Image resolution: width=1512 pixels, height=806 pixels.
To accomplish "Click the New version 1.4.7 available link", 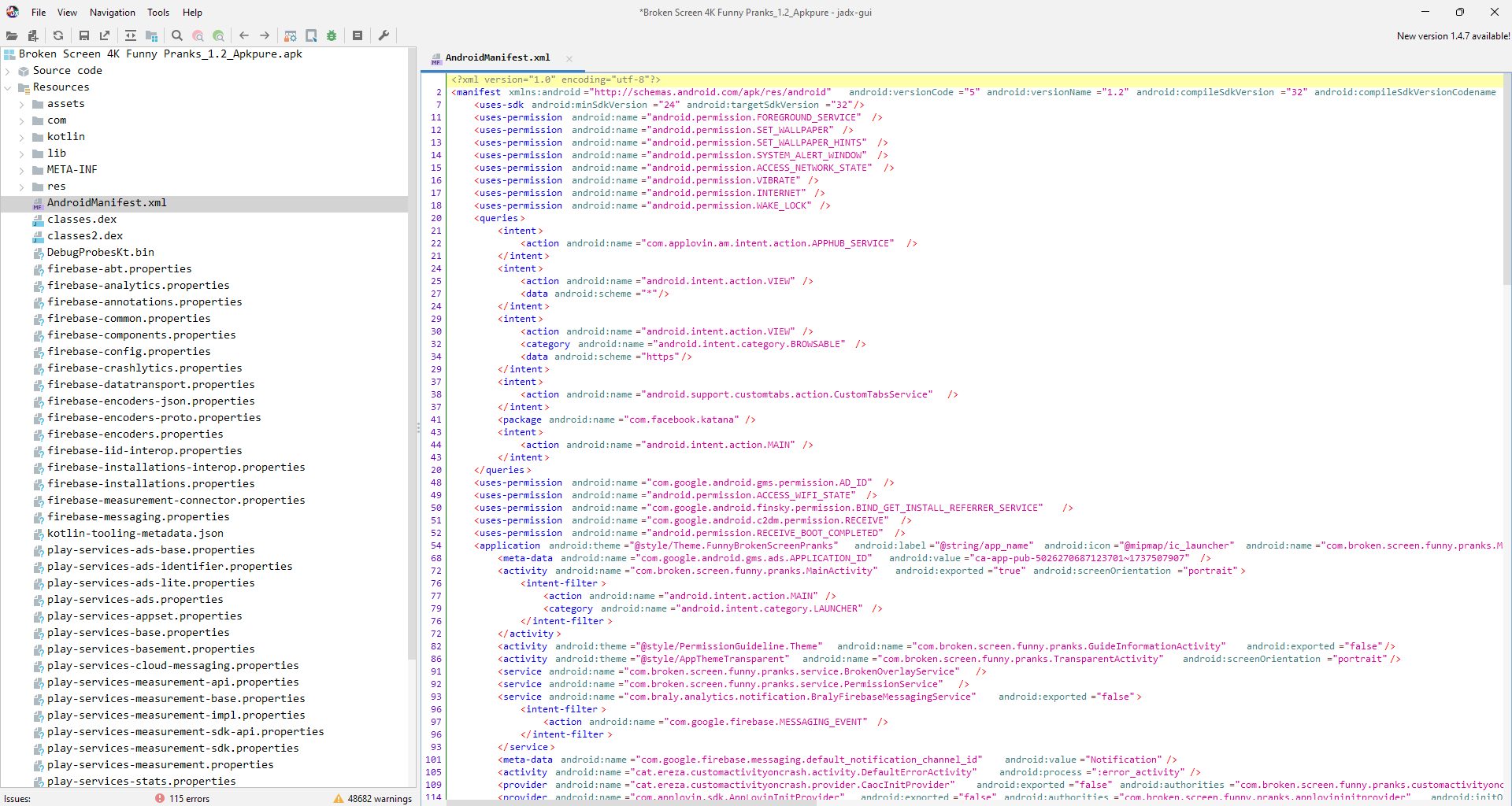I will point(1453,36).
